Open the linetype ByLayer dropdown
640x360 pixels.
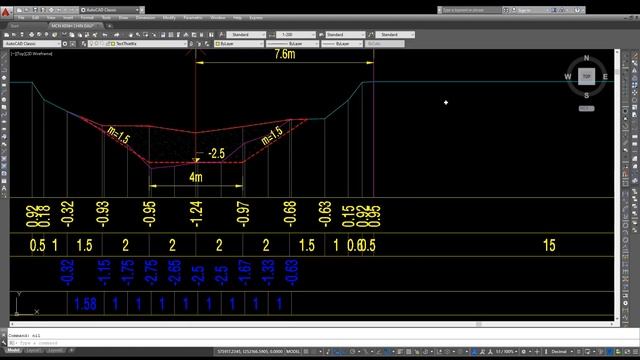292,44
